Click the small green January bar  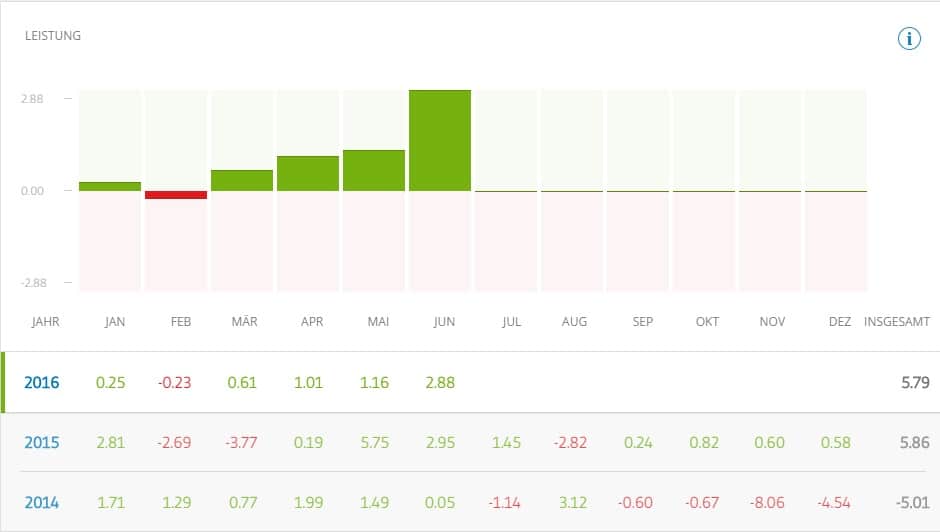110,186
